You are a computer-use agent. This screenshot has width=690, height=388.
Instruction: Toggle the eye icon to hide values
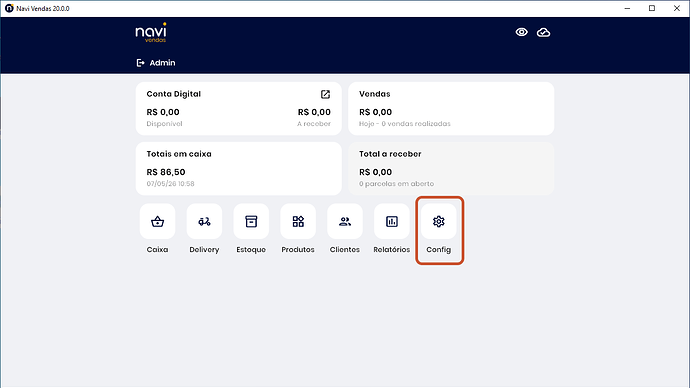point(521,32)
